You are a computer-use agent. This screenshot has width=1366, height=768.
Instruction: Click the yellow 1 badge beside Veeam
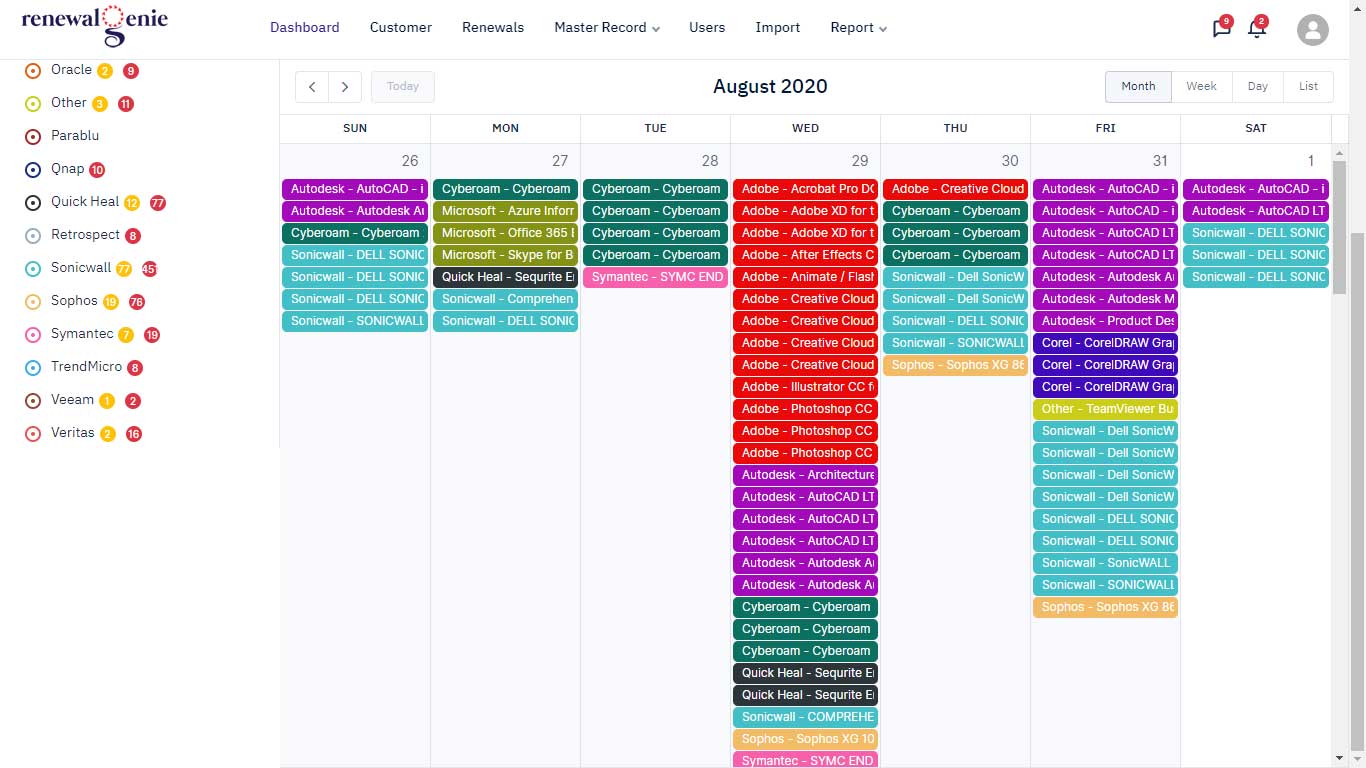click(x=107, y=401)
